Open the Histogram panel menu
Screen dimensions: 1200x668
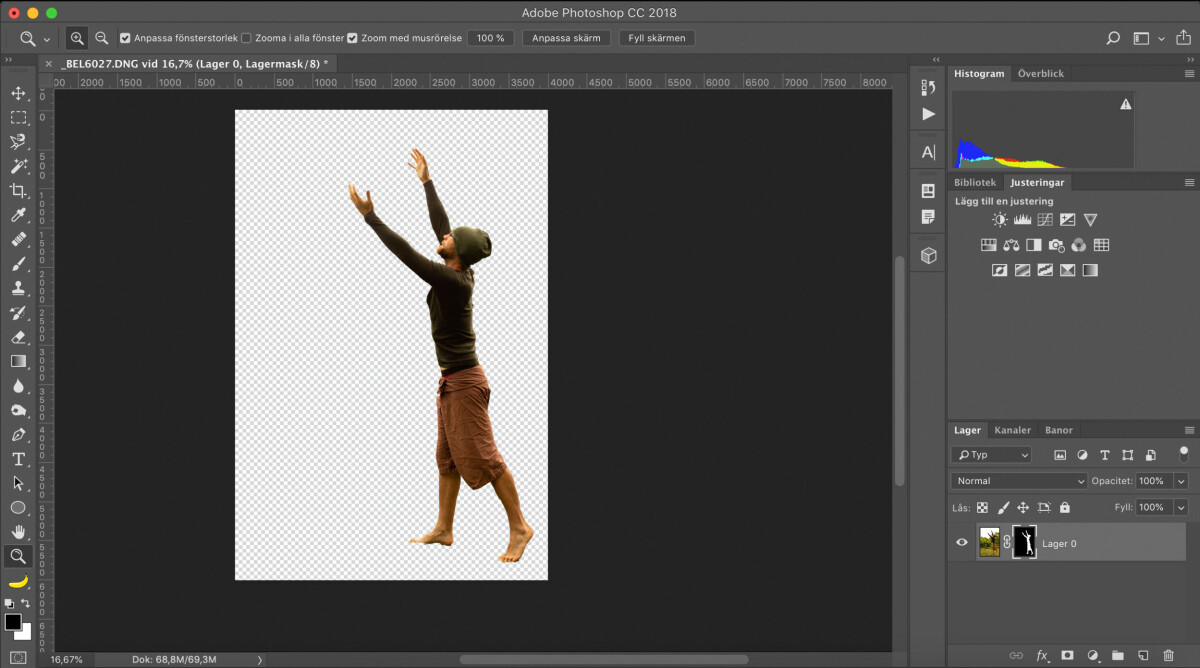pos(1189,74)
